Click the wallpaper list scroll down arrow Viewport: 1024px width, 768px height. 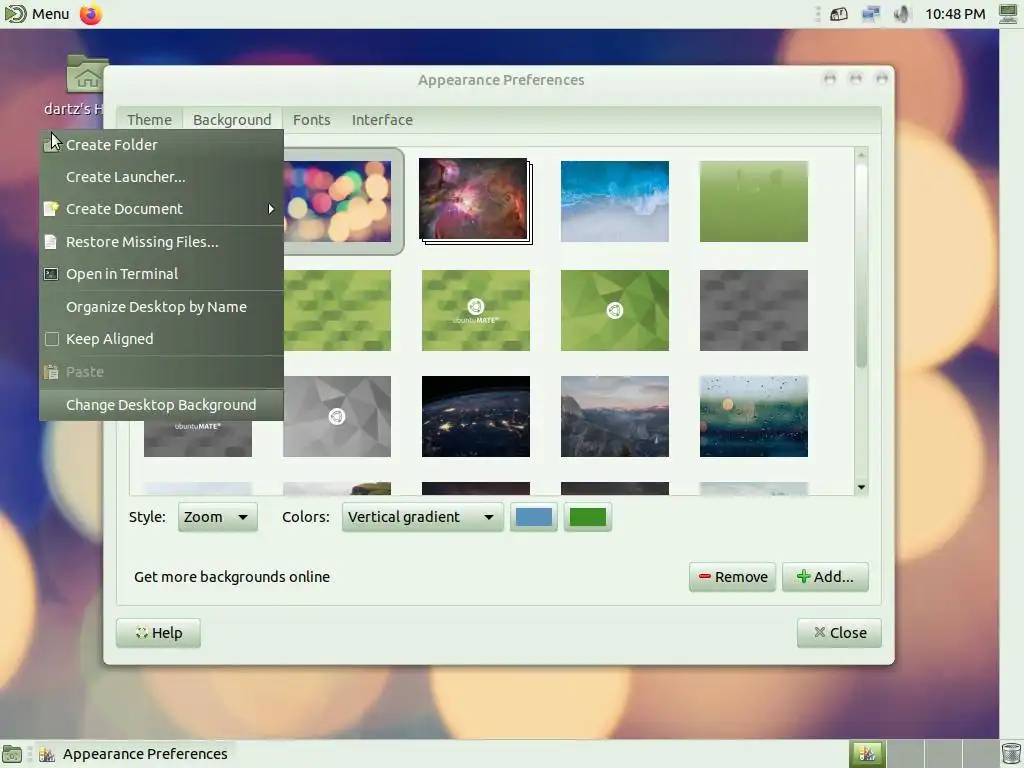pyautogui.click(x=861, y=487)
